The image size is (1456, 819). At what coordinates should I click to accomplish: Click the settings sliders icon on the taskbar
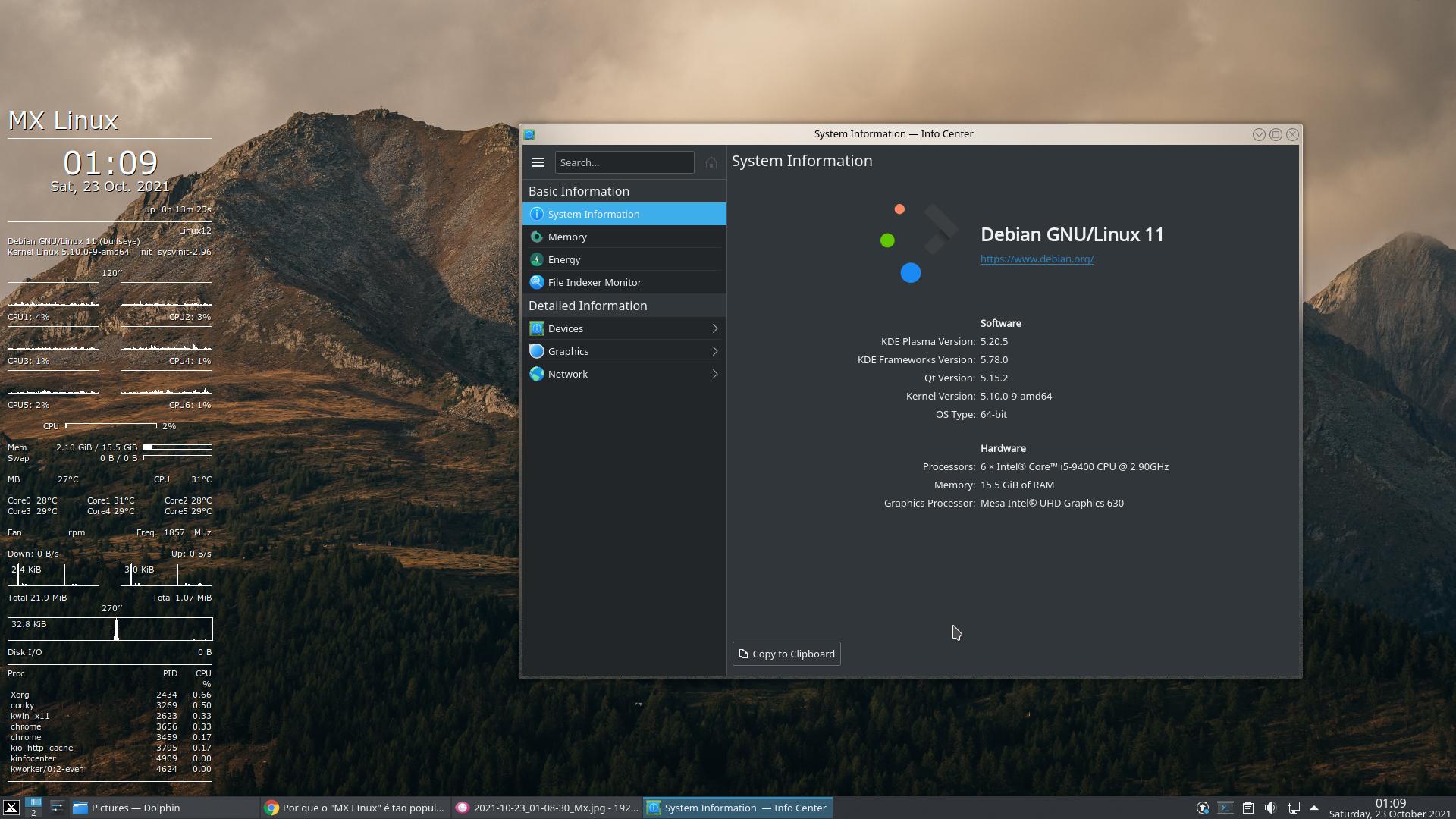pos(57,808)
